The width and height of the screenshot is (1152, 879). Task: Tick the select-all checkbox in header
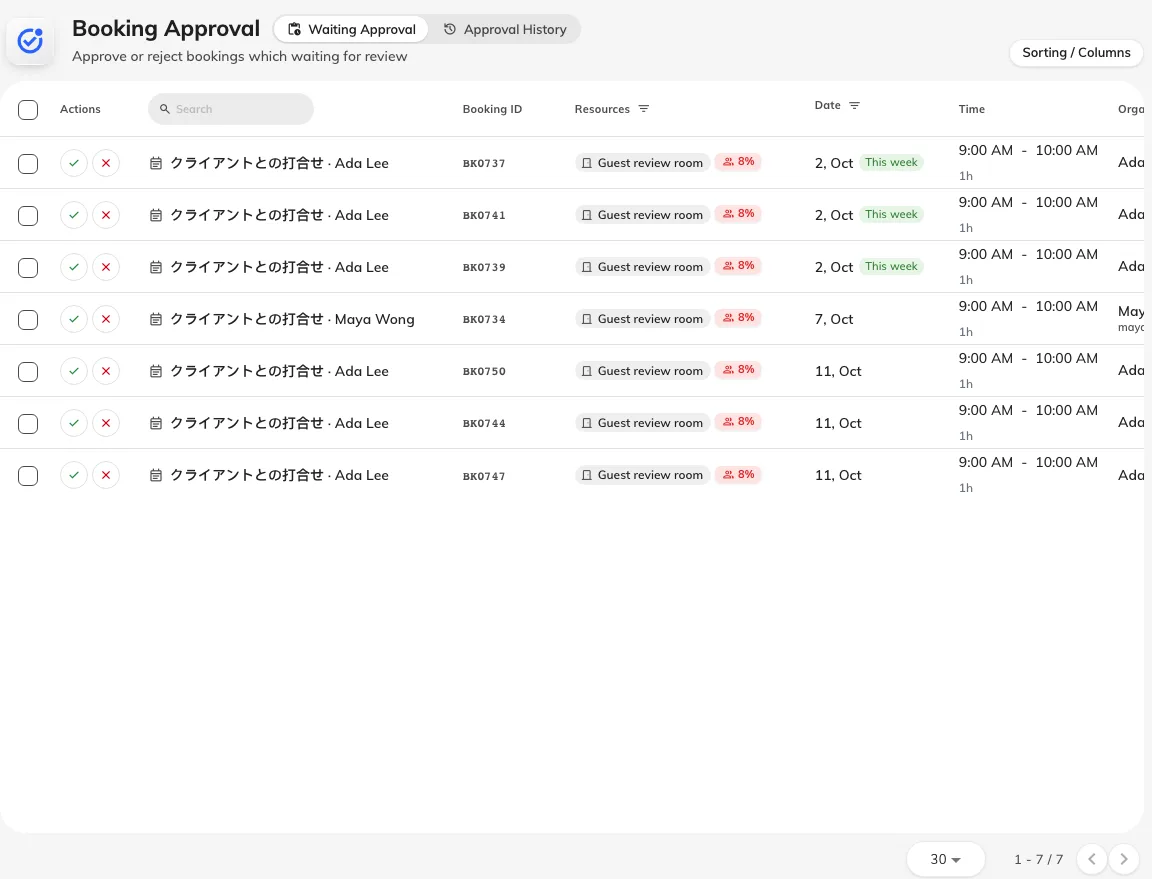click(28, 110)
